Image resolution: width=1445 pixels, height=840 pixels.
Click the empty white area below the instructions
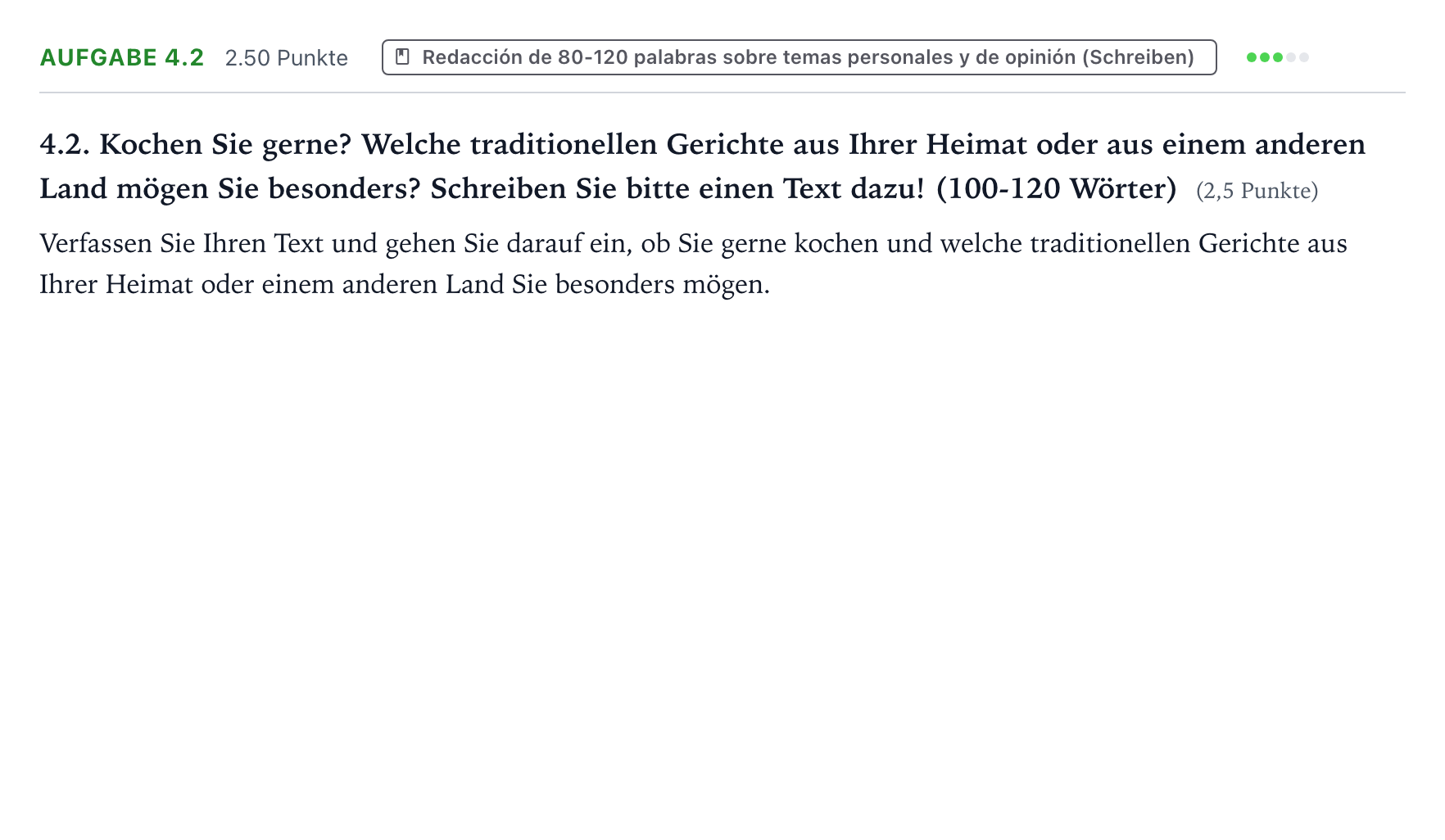pos(722,565)
